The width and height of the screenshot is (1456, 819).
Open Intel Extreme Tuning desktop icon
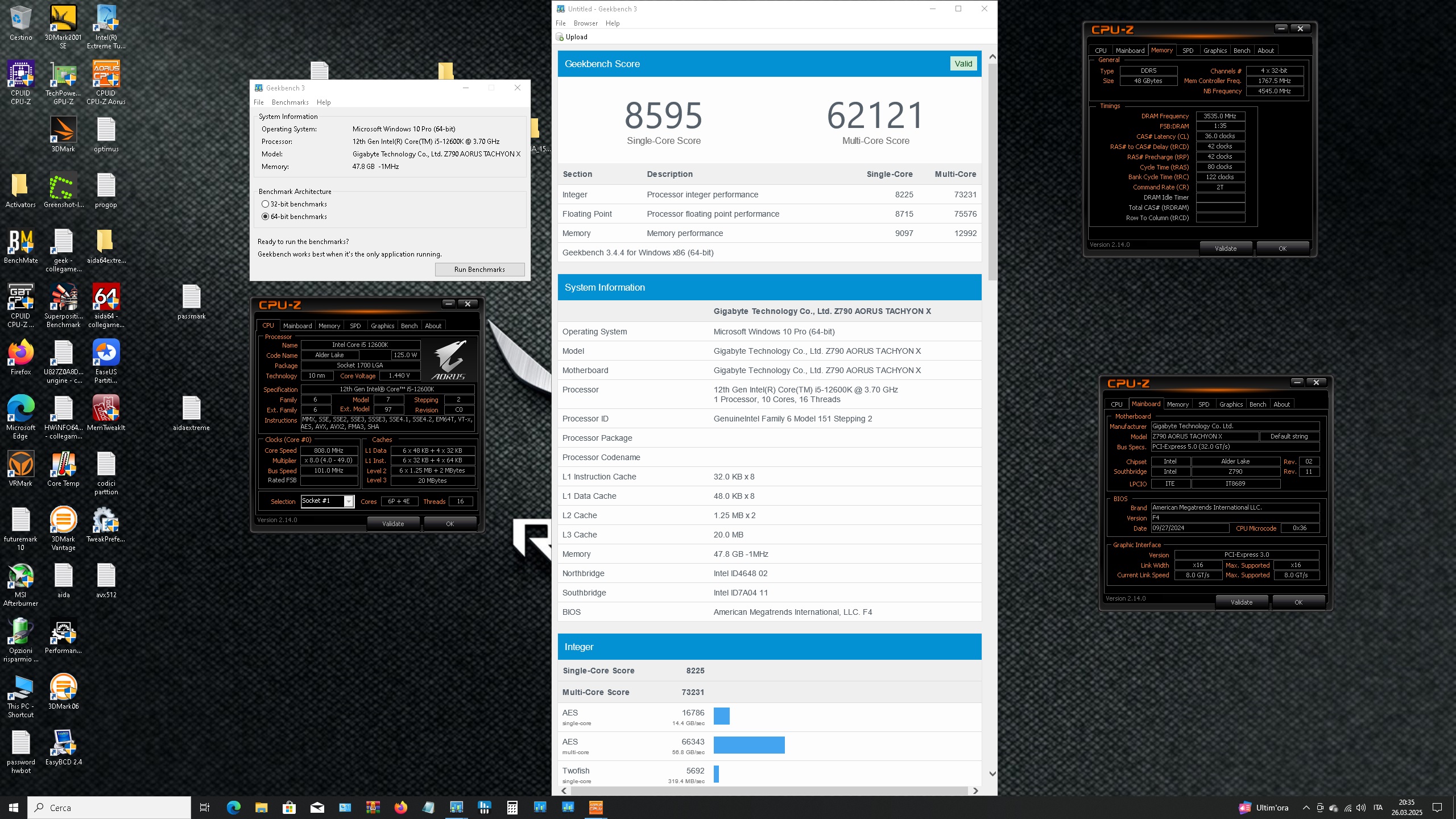point(106,26)
